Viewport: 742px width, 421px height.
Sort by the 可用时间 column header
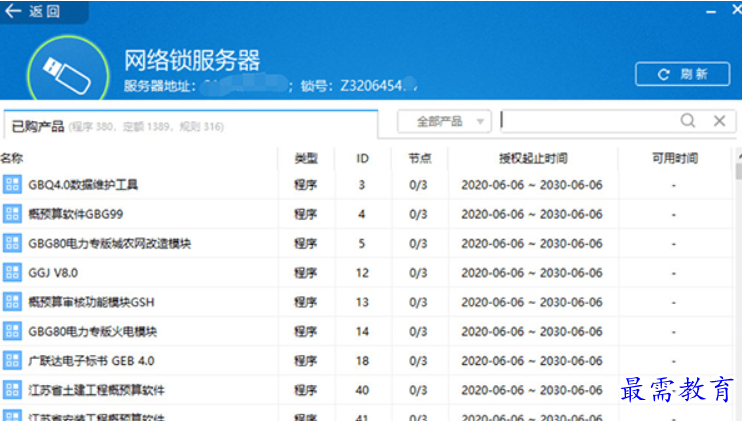[x=675, y=158]
